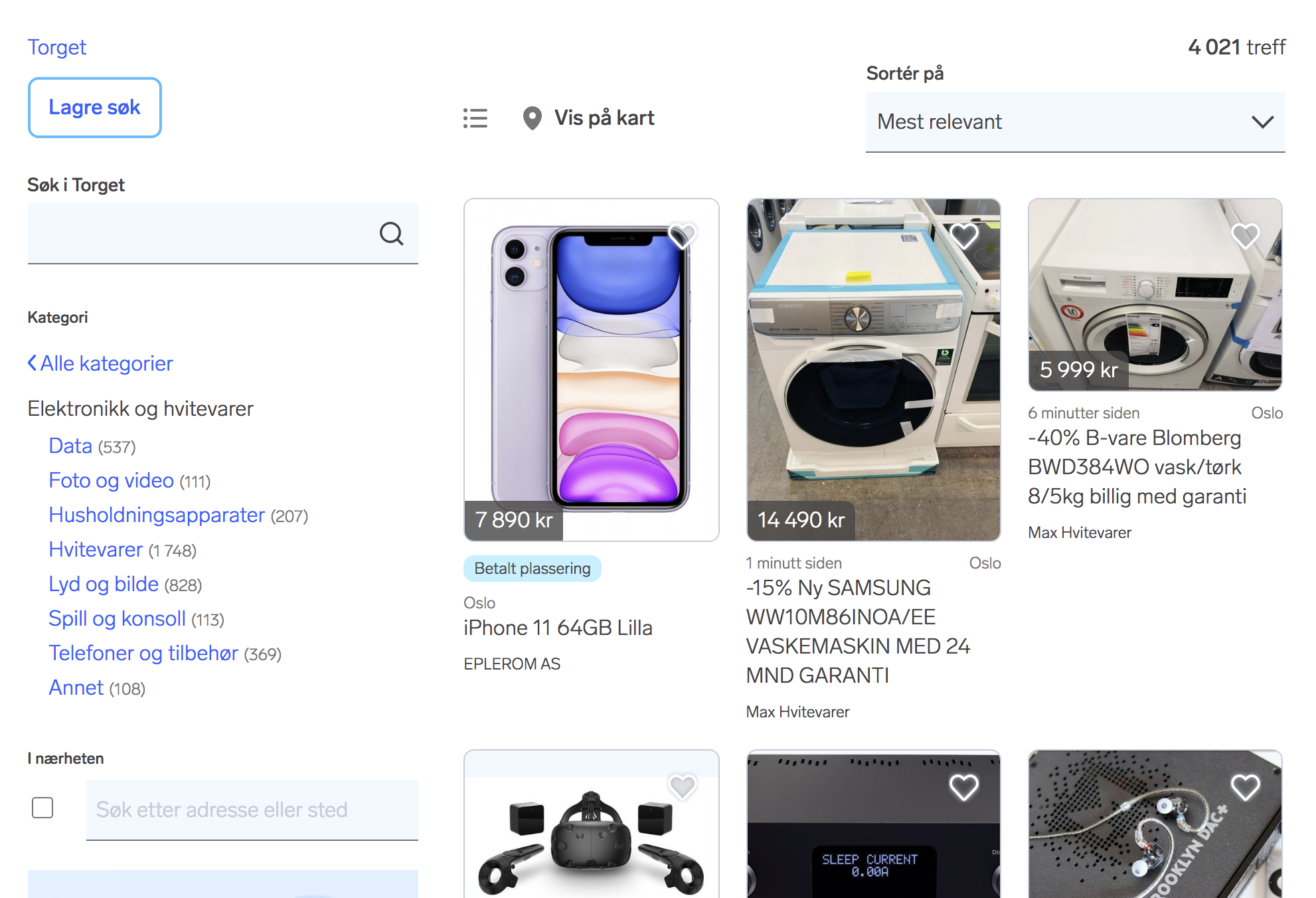This screenshot has width=1316, height=898.
Task: Click the 4 021 treff result count
Action: coord(1236,47)
